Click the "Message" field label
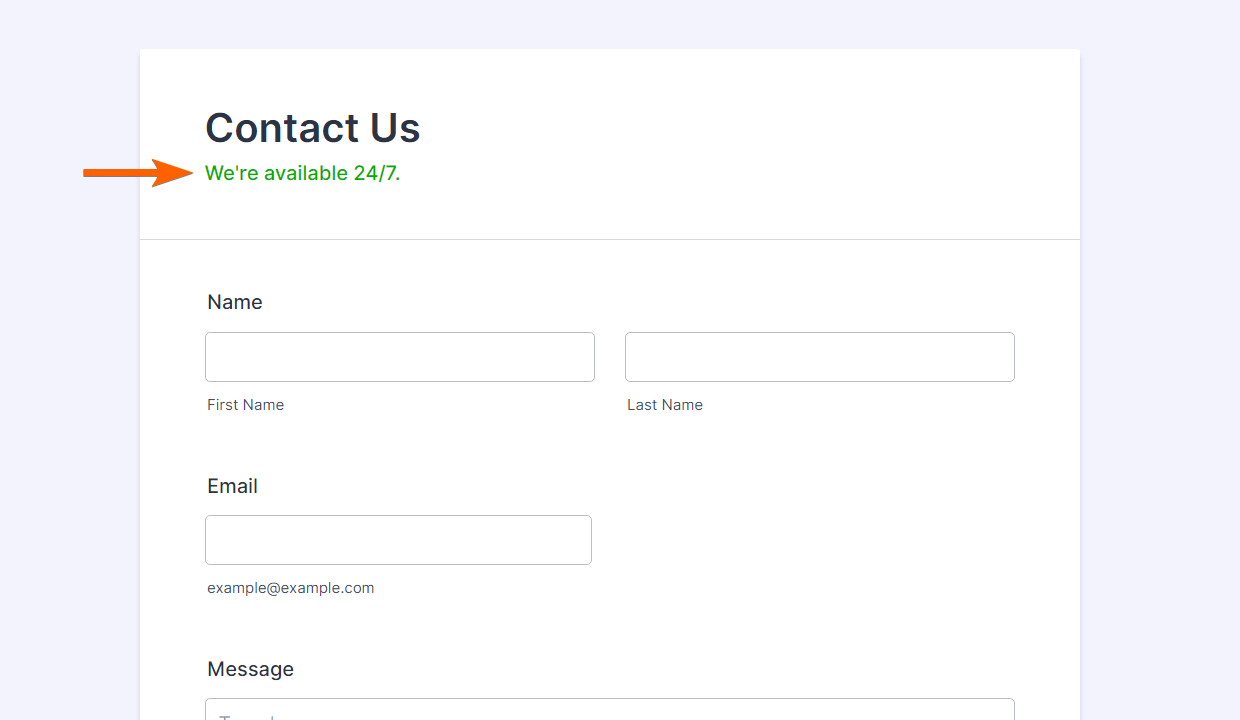The image size is (1240, 720). 251,669
